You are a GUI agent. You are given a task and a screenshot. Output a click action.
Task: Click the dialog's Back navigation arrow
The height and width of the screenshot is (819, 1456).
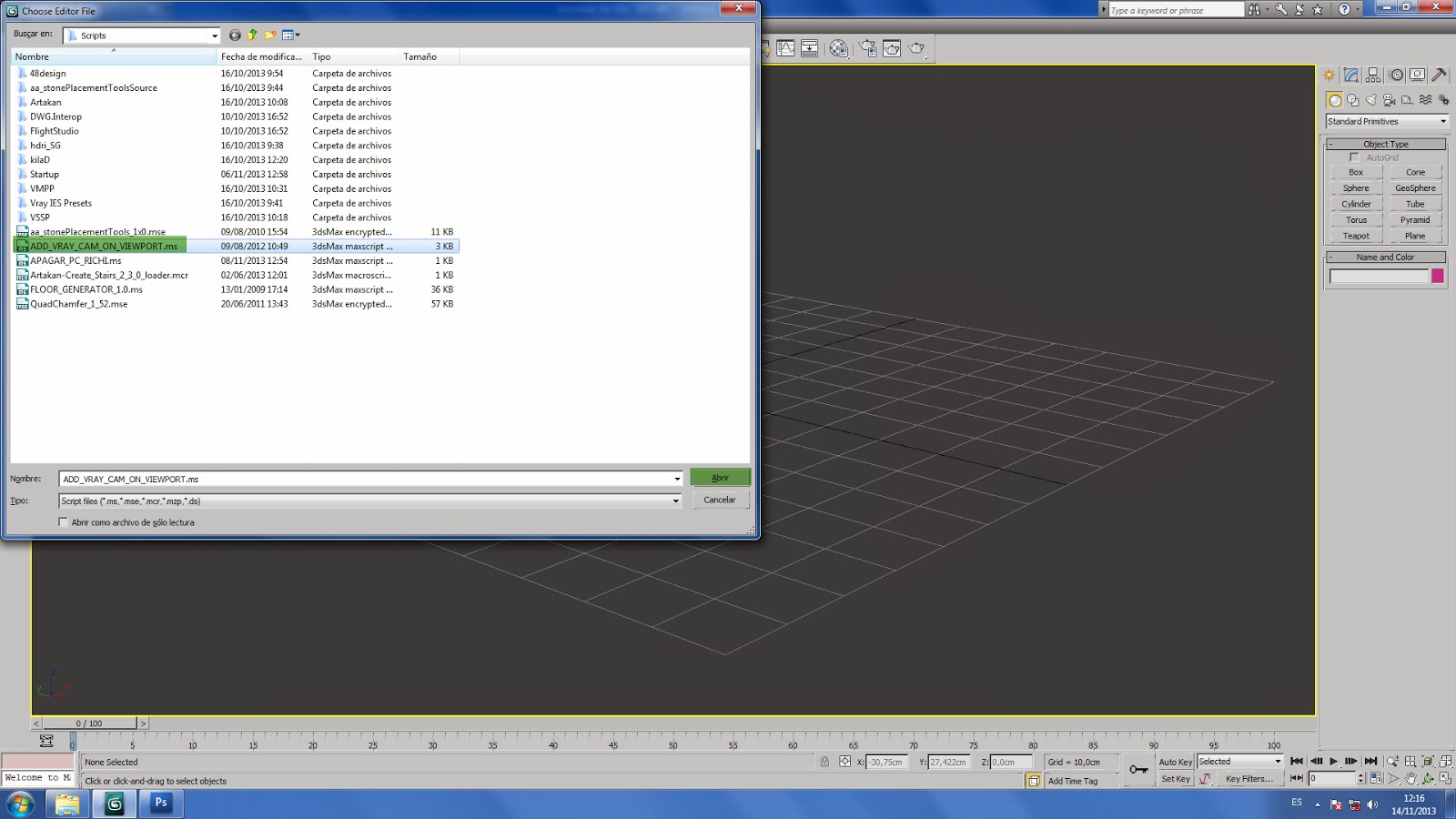coord(235,35)
